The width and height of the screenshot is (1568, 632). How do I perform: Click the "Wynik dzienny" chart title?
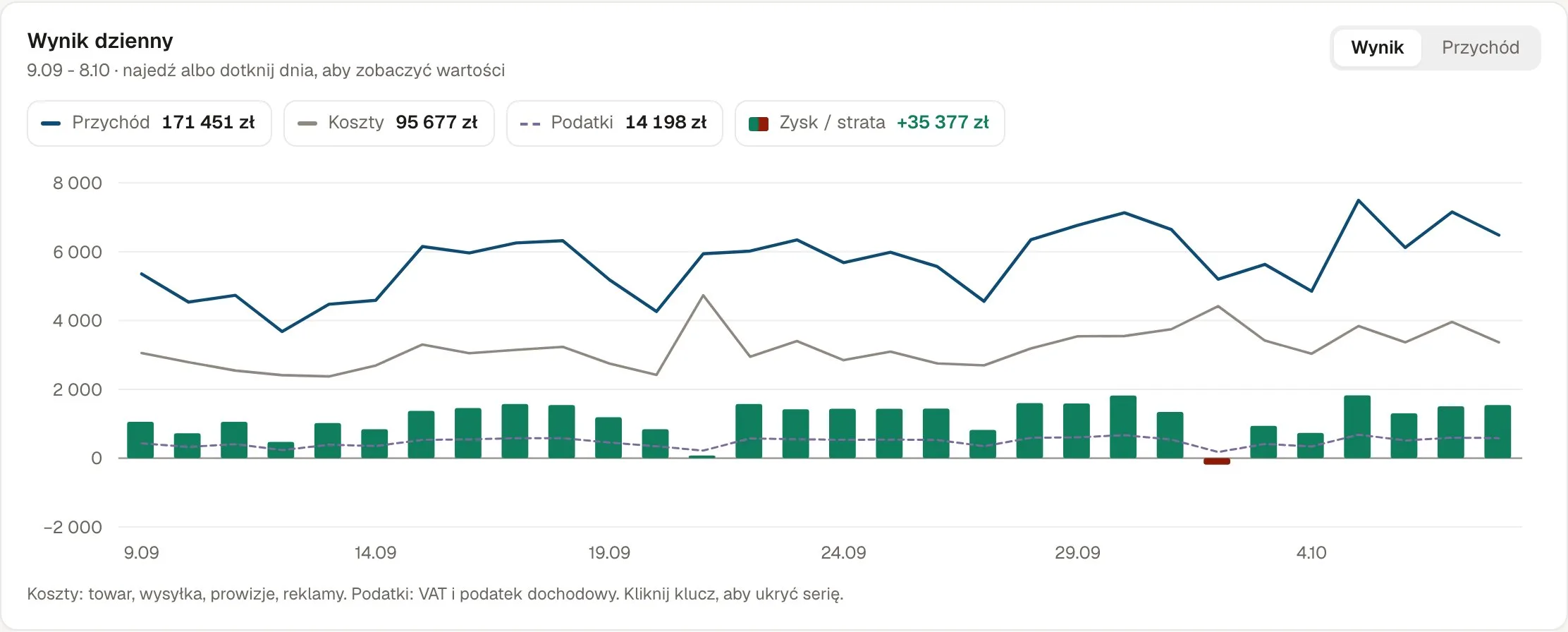click(100, 41)
